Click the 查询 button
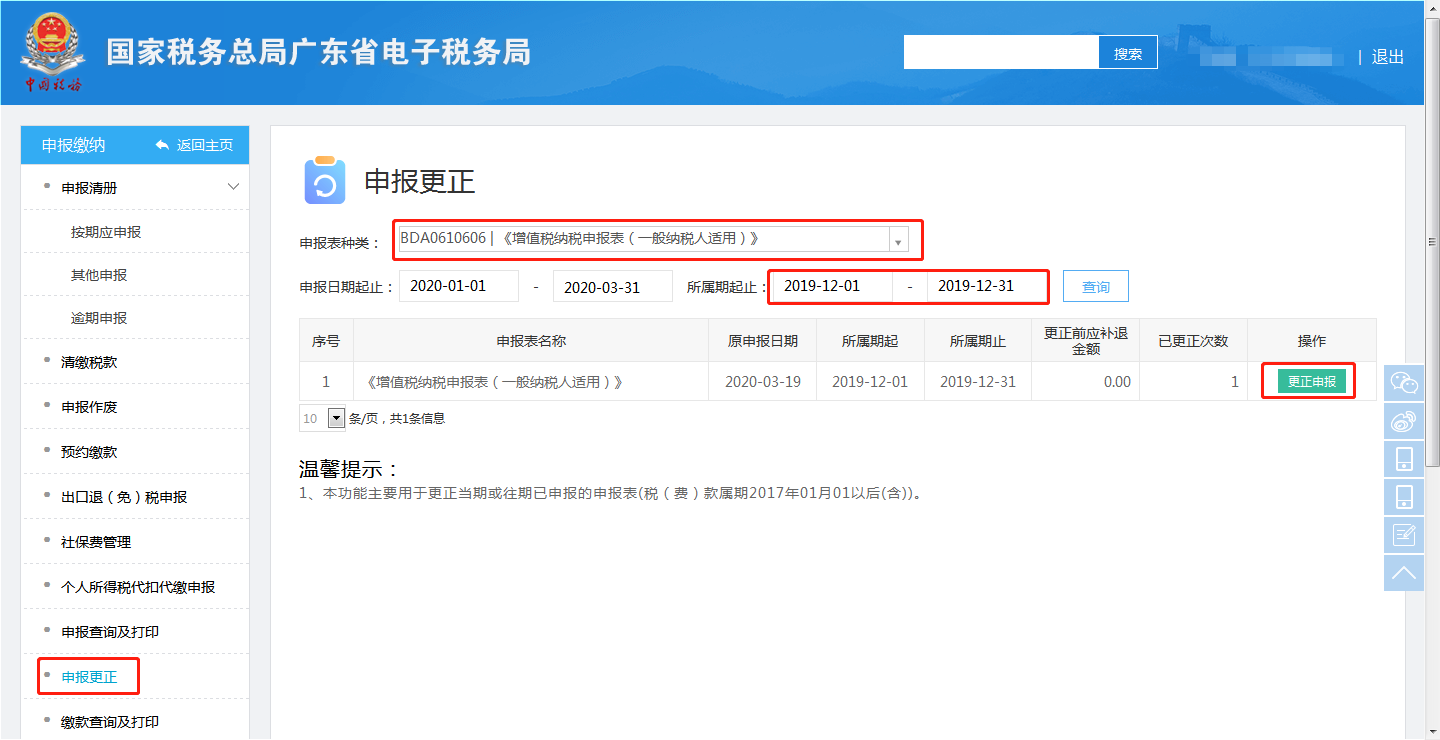 [1095, 287]
